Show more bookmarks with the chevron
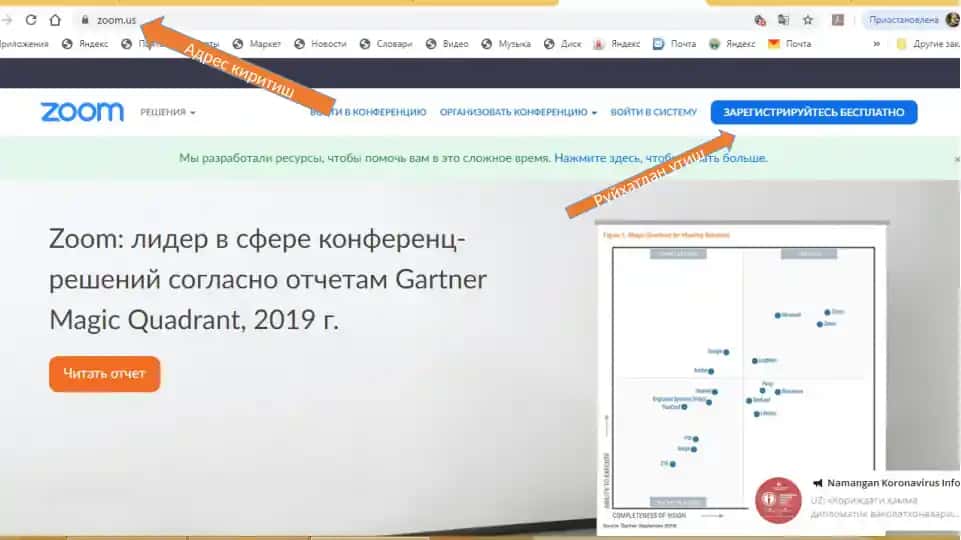This screenshot has width=961, height=540. [876, 44]
